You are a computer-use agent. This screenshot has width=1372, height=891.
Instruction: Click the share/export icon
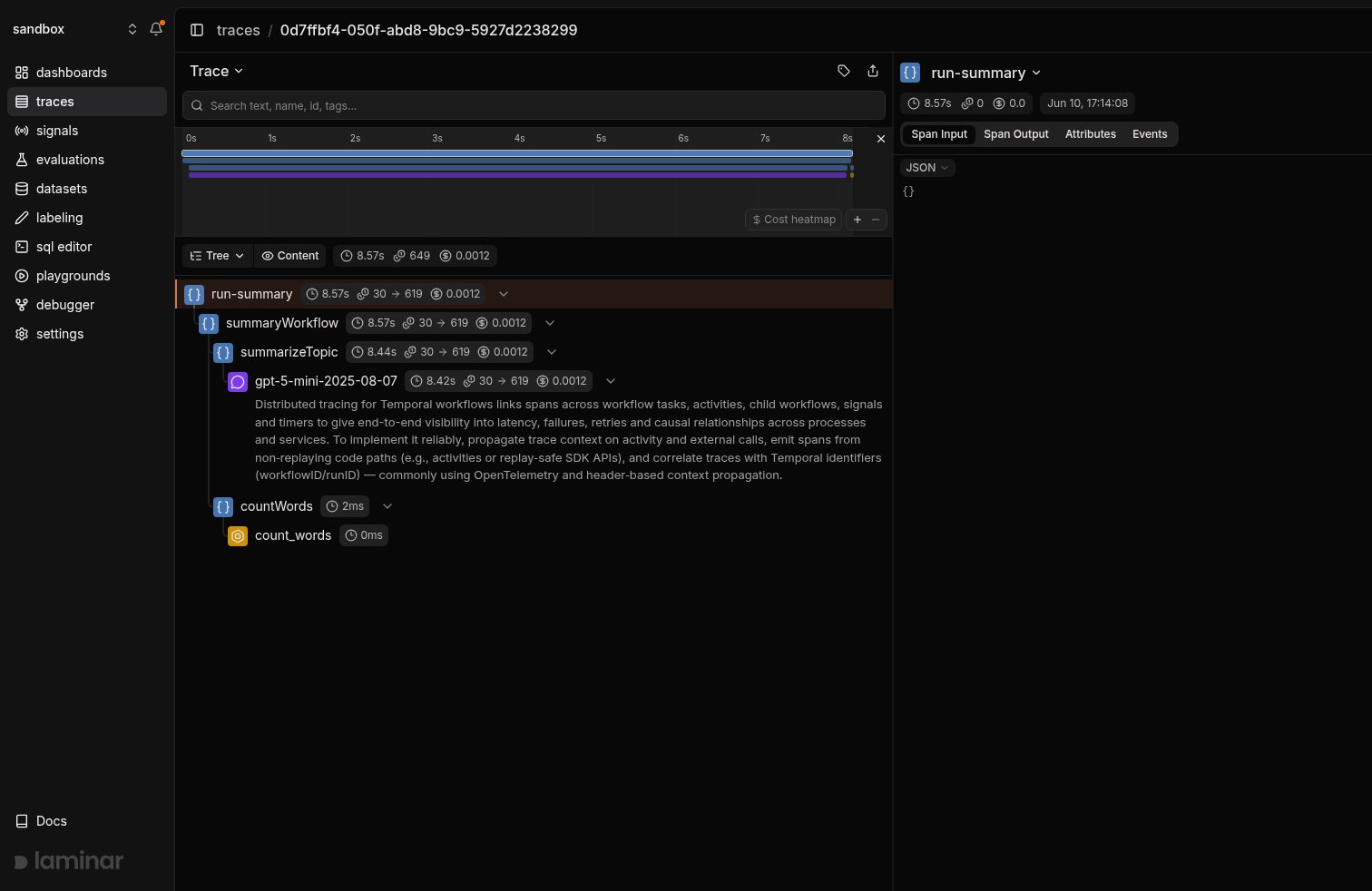[x=873, y=71]
